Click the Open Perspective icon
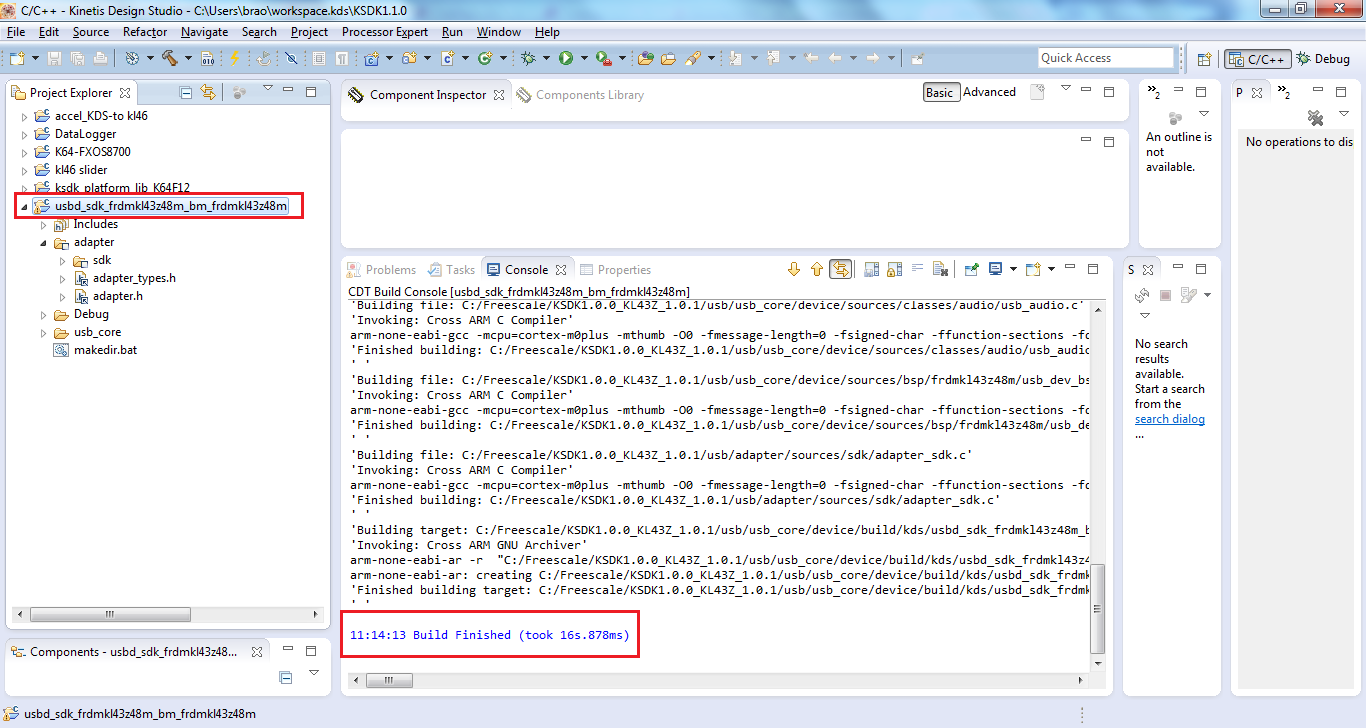This screenshot has width=1366, height=728. pos(1205,59)
